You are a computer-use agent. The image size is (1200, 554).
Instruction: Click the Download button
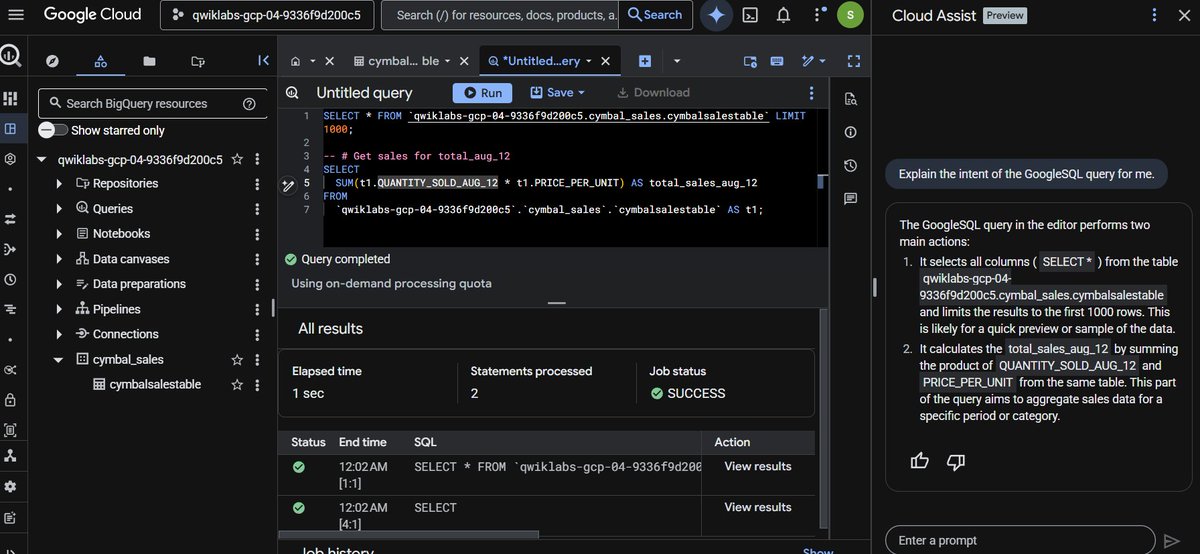click(653, 92)
